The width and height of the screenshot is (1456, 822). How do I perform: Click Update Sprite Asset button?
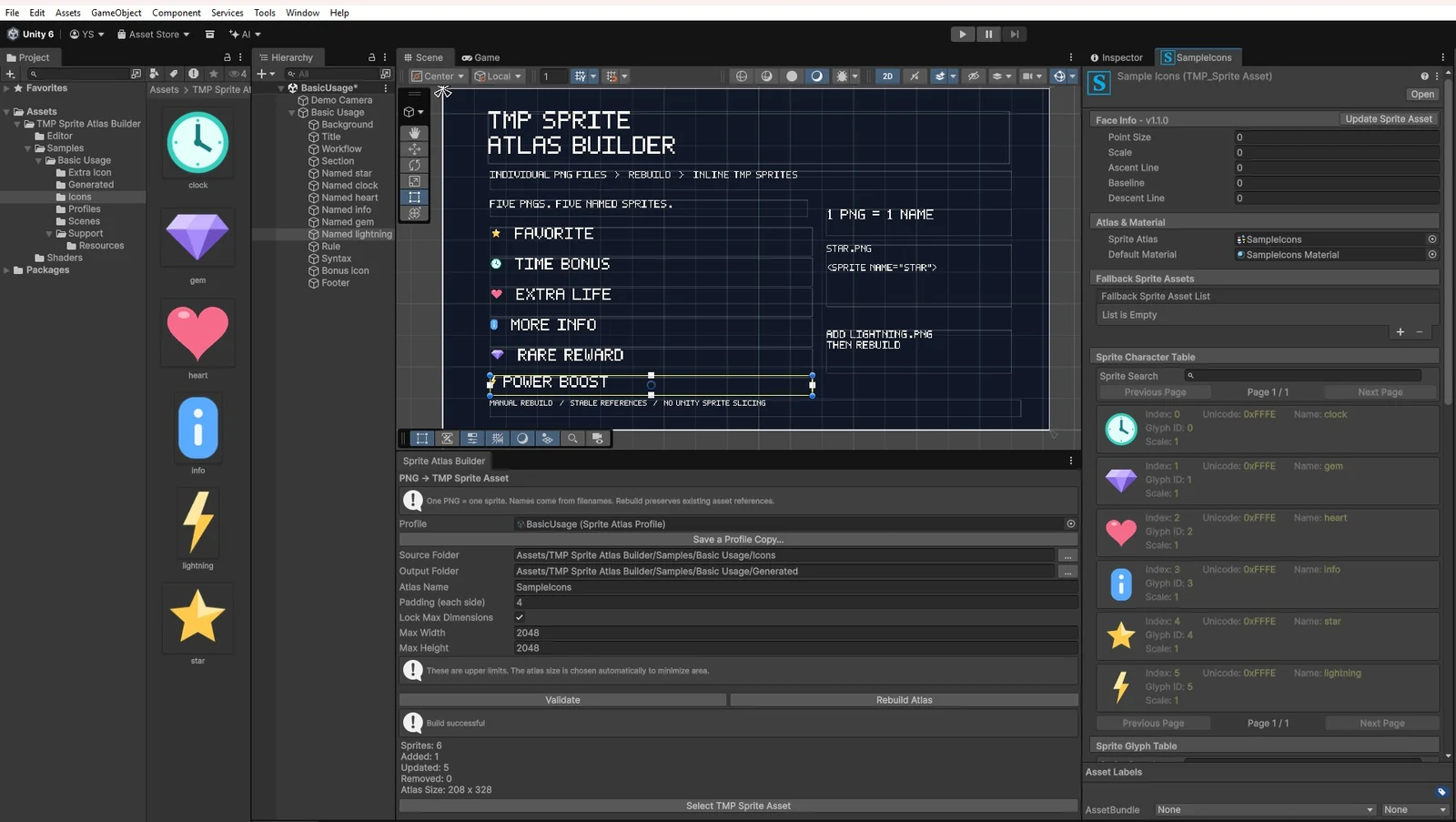[x=1389, y=119]
